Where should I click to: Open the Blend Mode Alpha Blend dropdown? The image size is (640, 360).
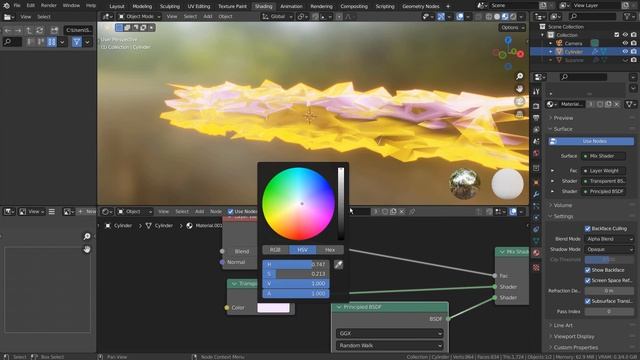click(x=609, y=239)
